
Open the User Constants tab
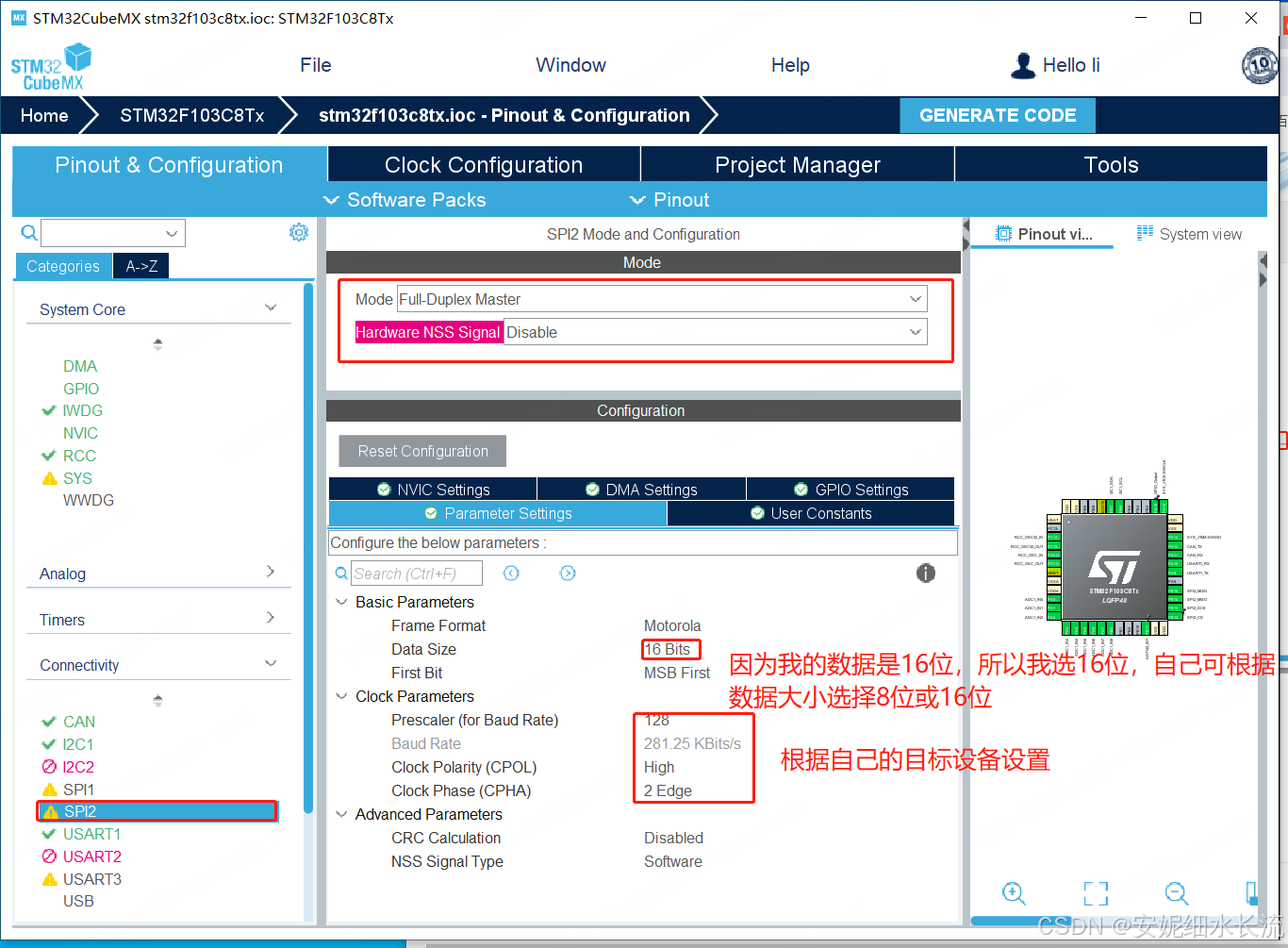(811, 513)
